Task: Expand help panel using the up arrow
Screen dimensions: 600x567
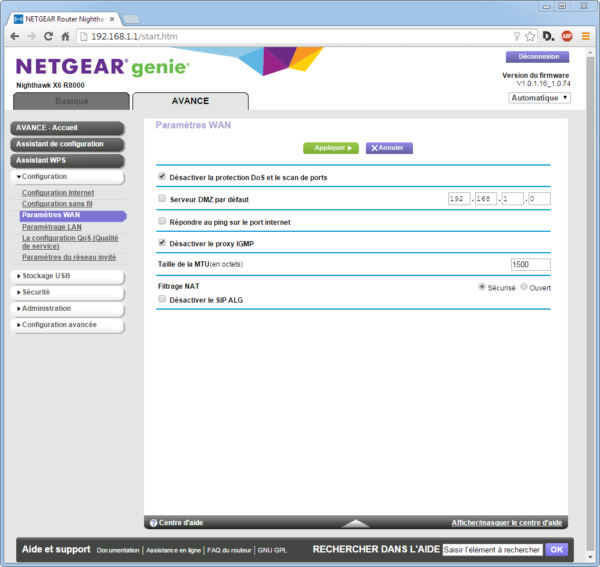Action: pyautogui.click(x=356, y=522)
